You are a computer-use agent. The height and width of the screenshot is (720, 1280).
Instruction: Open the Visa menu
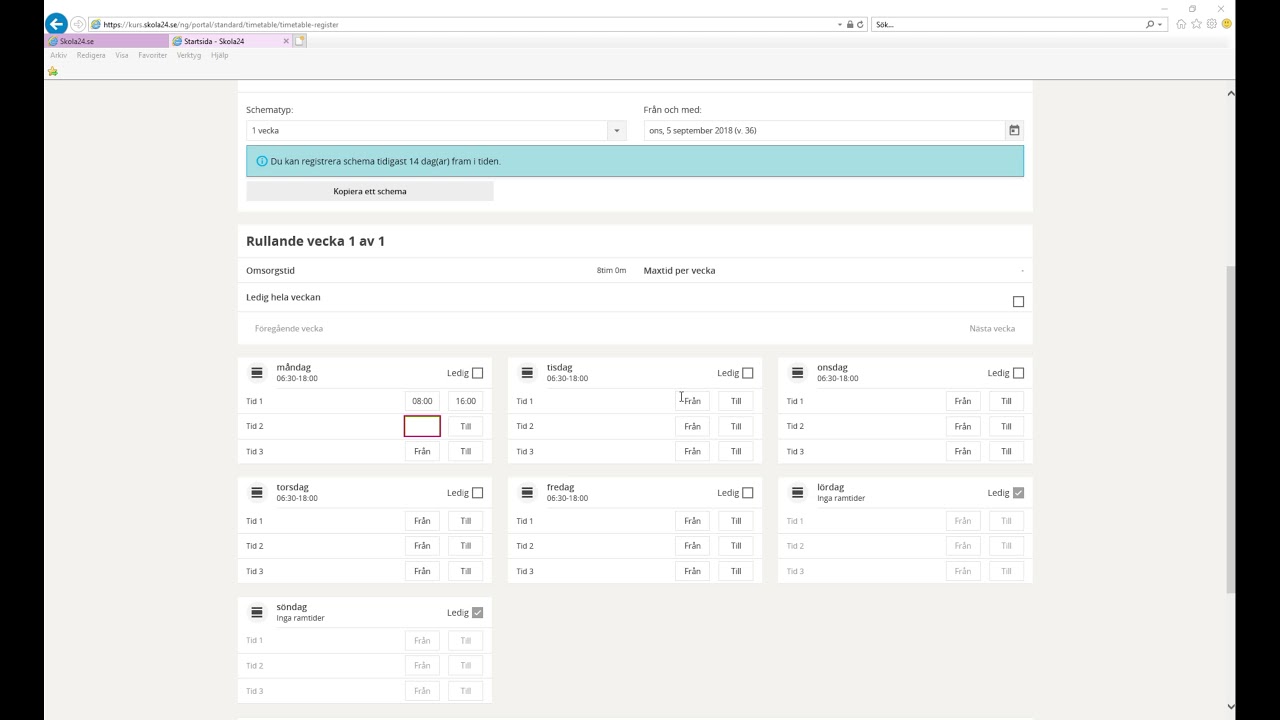pyautogui.click(x=122, y=55)
